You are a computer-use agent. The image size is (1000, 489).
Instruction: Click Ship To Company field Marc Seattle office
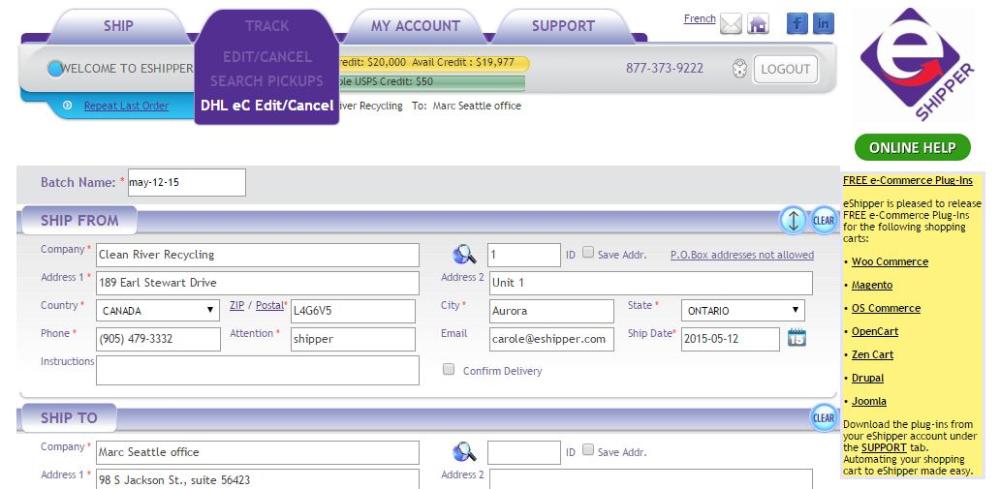tap(258, 452)
